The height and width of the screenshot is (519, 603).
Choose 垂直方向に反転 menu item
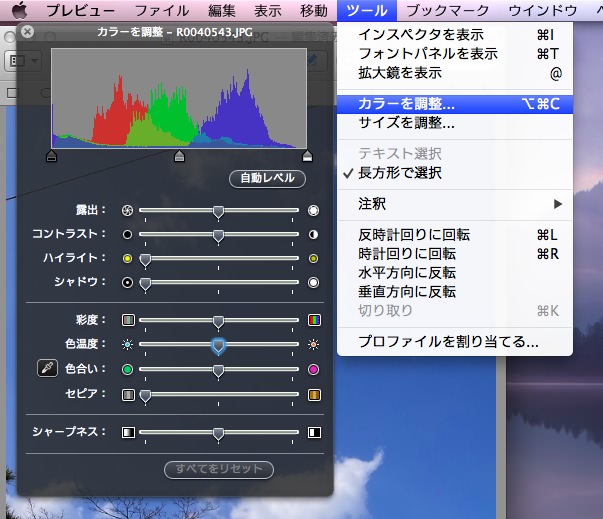pyautogui.click(x=455, y=292)
